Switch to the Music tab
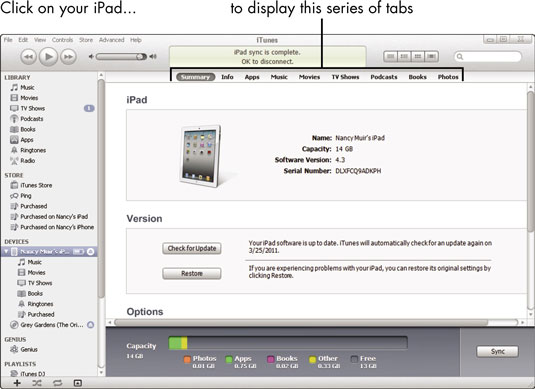Image resolution: width=535 pixels, height=389 pixels. (x=279, y=77)
